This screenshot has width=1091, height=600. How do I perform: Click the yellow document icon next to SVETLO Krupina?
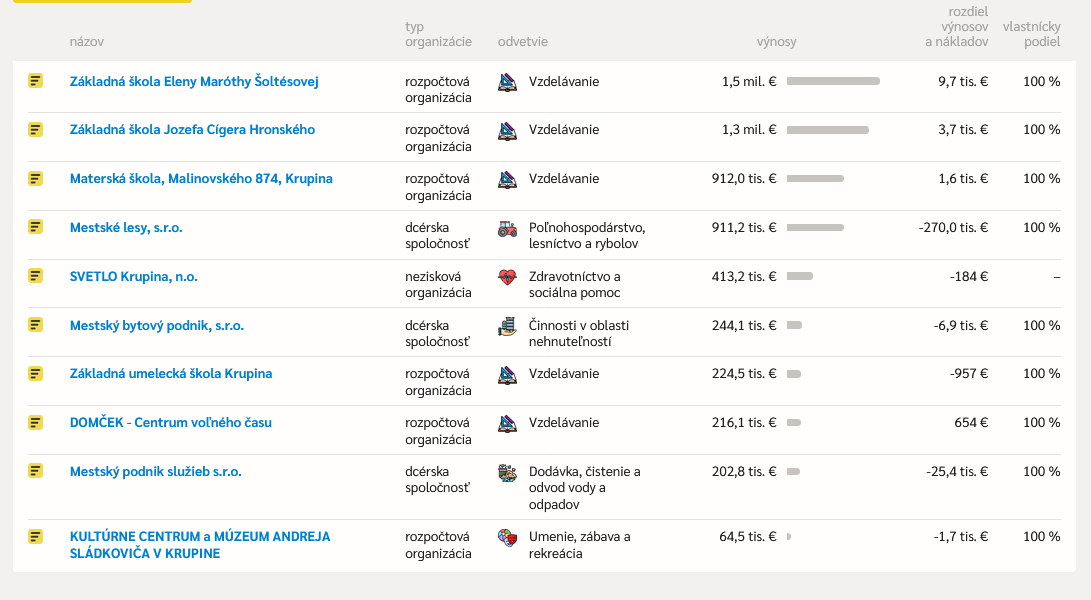pyautogui.click(x=35, y=276)
